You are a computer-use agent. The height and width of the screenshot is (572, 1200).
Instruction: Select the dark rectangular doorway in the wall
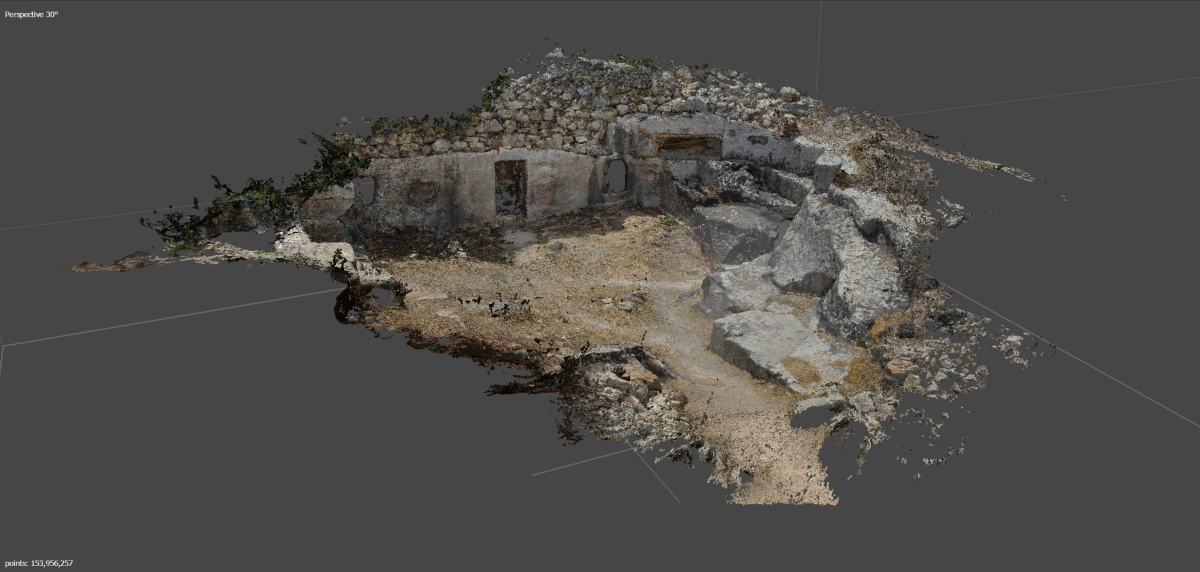(510, 187)
